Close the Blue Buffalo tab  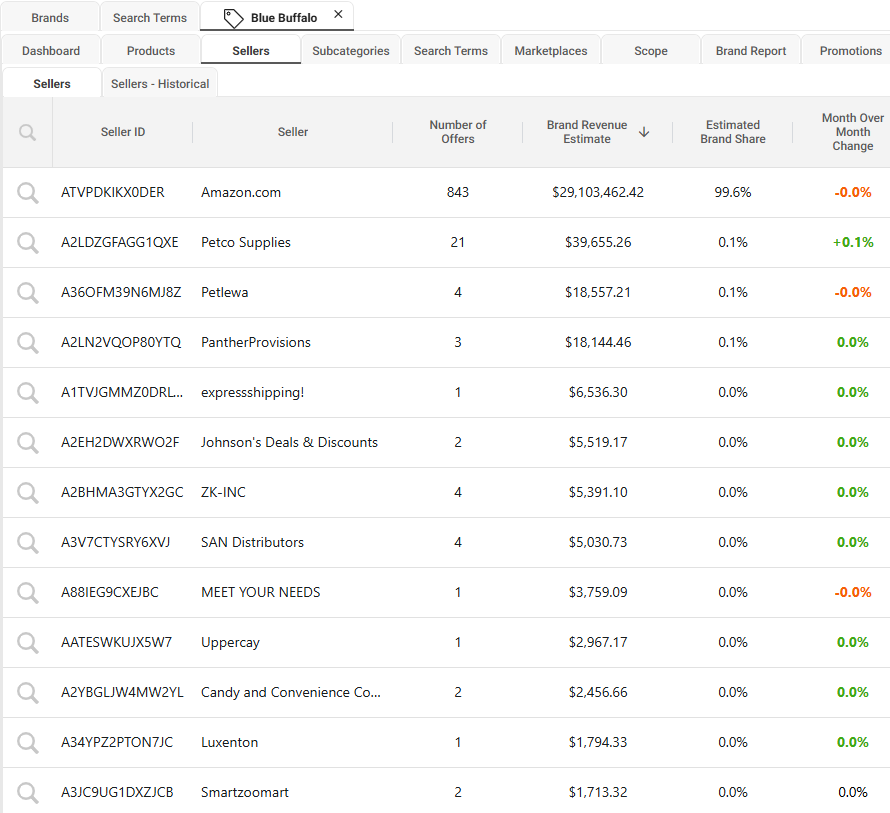tap(338, 14)
